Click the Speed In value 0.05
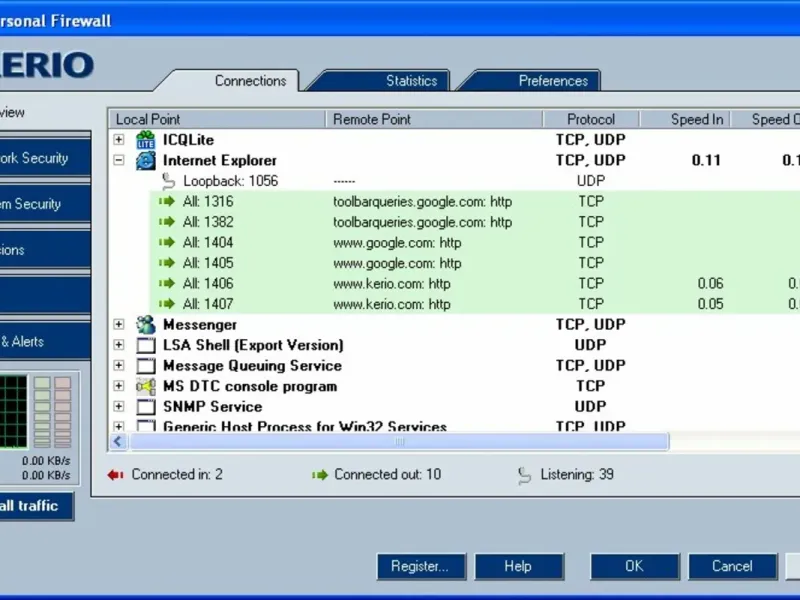The width and height of the screenshot is (800, 600). tap(710, 304)
